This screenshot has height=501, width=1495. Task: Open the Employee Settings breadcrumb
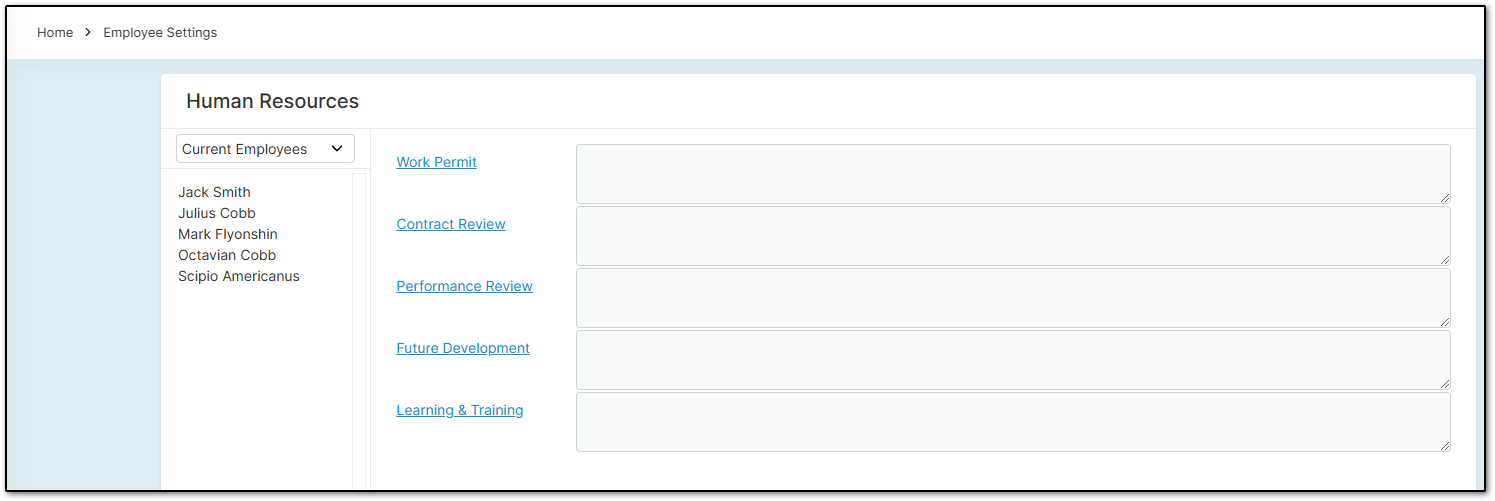click(x=160, y=33)
